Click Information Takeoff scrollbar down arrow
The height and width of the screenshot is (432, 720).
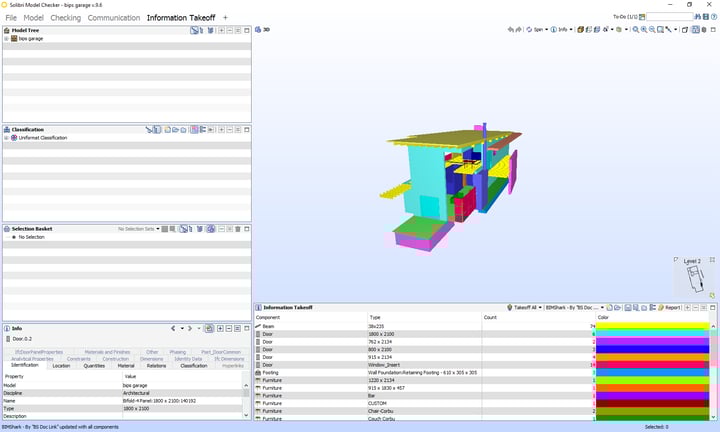pos(713,417)
